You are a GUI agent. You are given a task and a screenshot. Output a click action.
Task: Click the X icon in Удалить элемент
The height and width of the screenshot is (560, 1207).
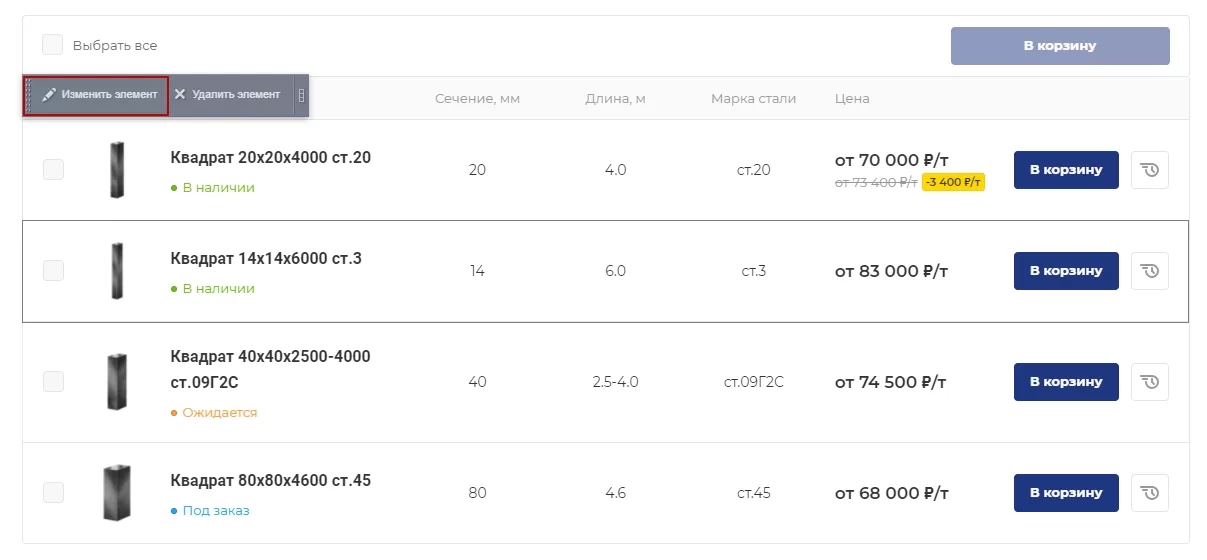tap(180, 95)
